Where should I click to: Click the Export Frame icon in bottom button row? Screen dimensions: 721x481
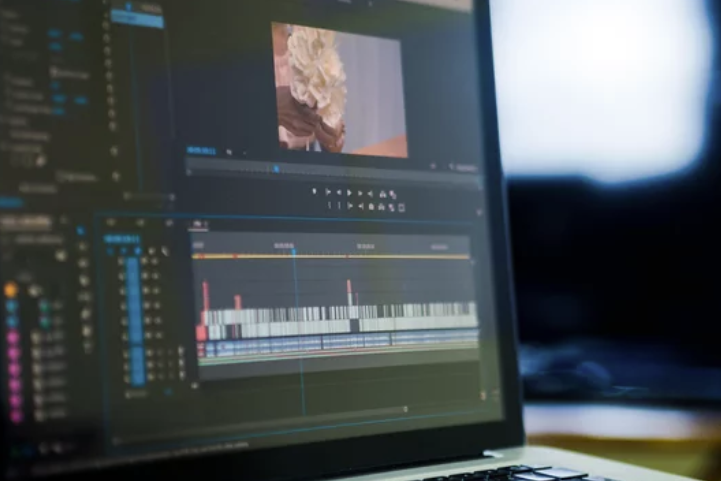pos(401,207)
